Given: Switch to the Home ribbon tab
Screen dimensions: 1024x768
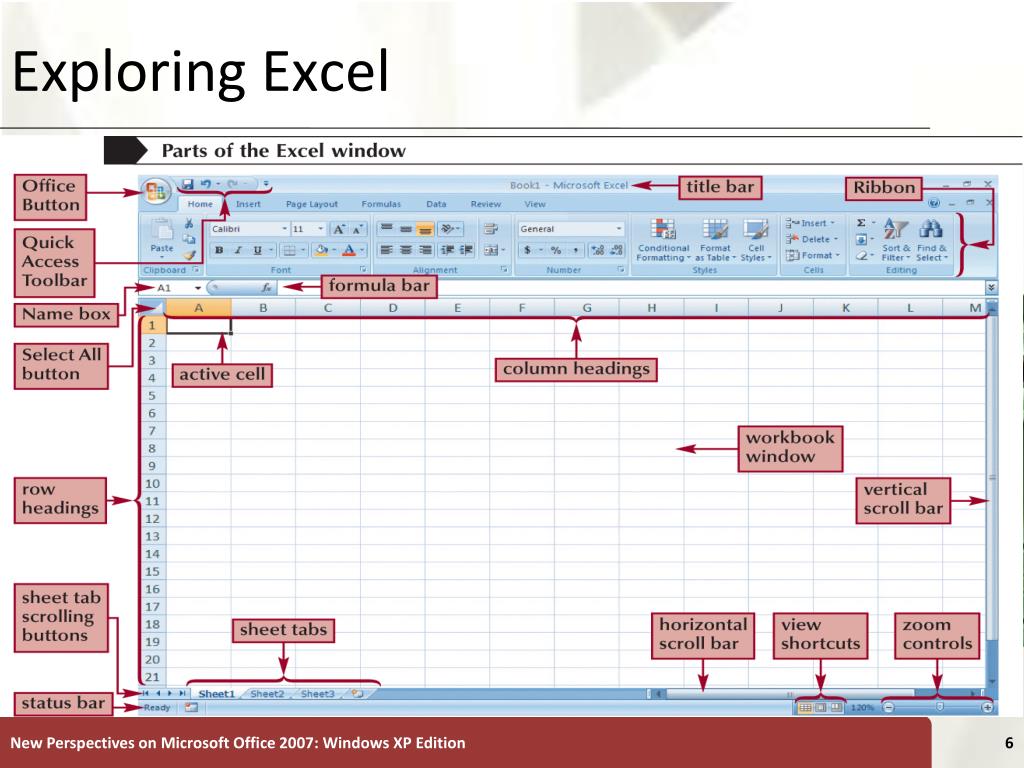Looking at the screenshot, I should [200, 204].
